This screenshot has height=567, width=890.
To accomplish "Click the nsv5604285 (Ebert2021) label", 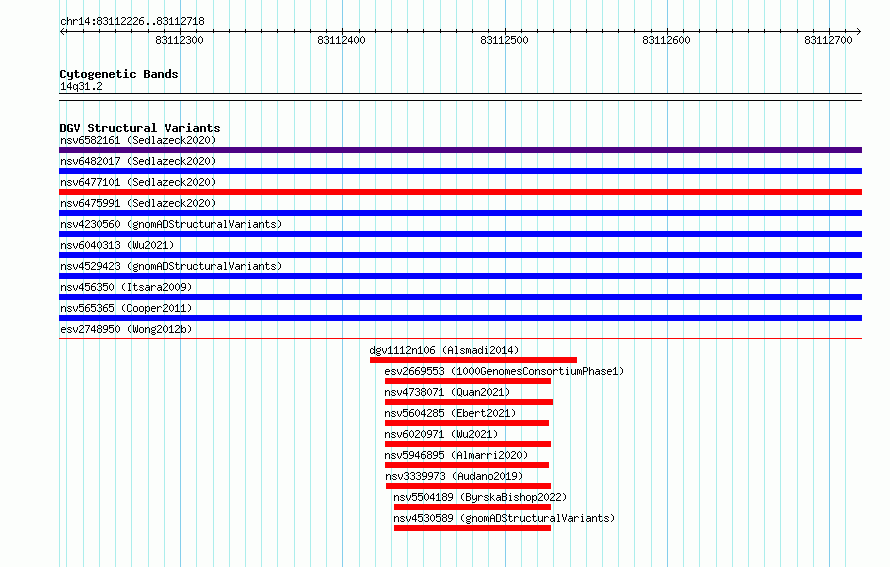I will [x=450, y=413].
